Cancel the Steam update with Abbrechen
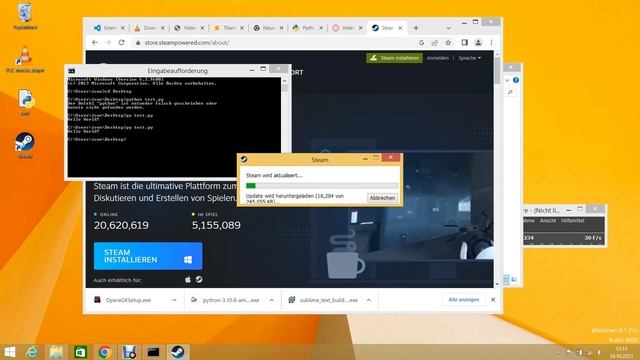The height and width of the screenshot is (360, 640). [x=382, y=198]
